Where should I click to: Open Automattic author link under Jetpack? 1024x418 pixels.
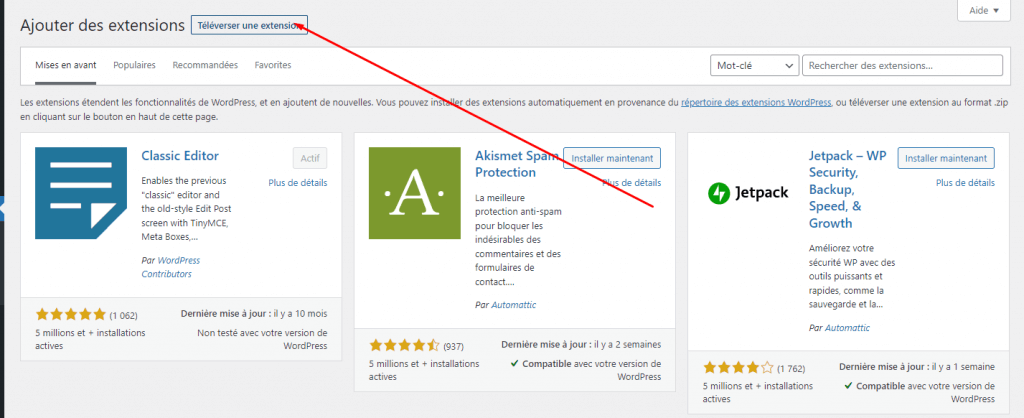[847, 329]
